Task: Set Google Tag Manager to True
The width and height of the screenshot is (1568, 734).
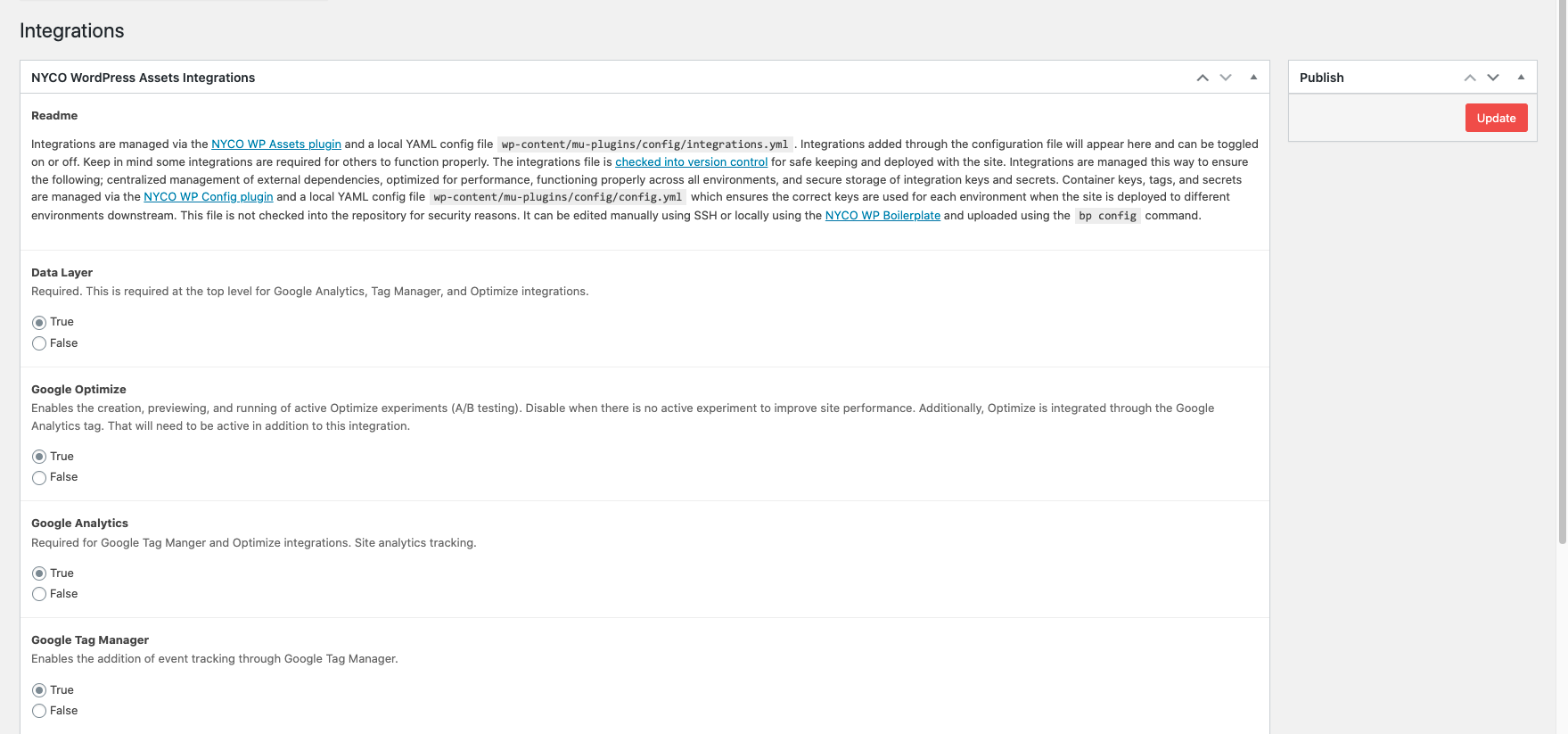Action: click(x=39, y=690)
